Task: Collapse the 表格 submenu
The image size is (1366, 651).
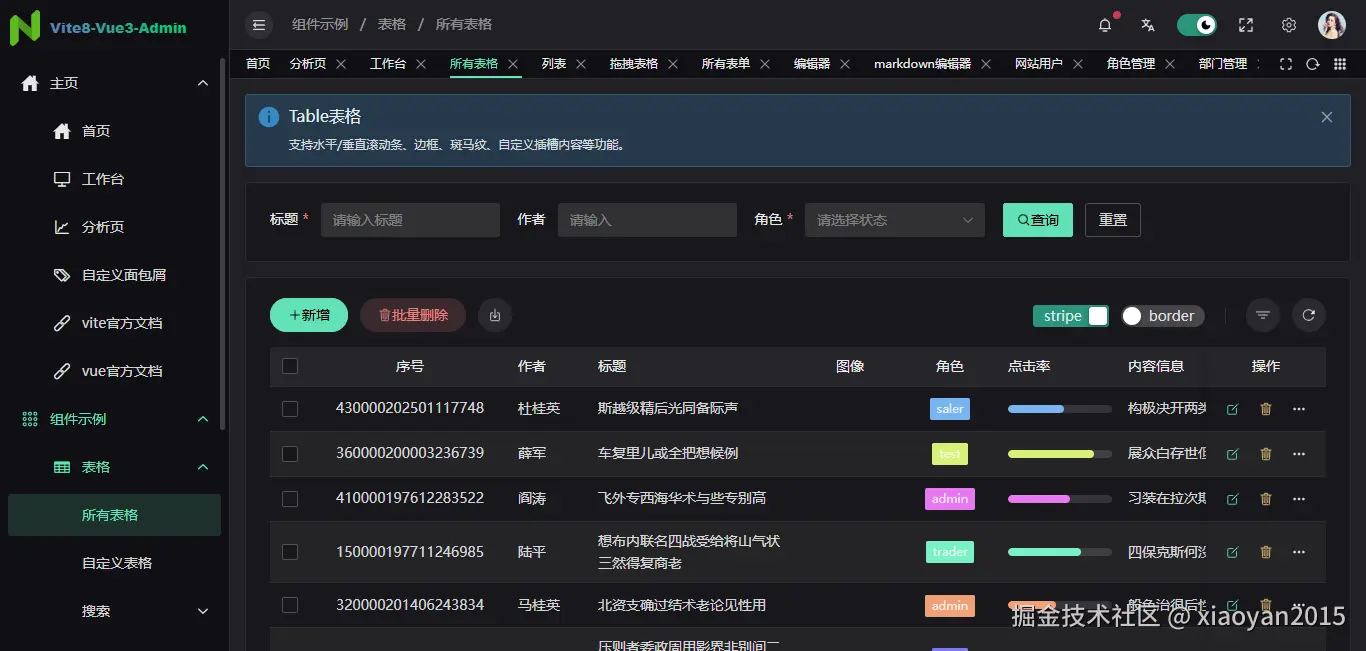Action: point(114,467)
